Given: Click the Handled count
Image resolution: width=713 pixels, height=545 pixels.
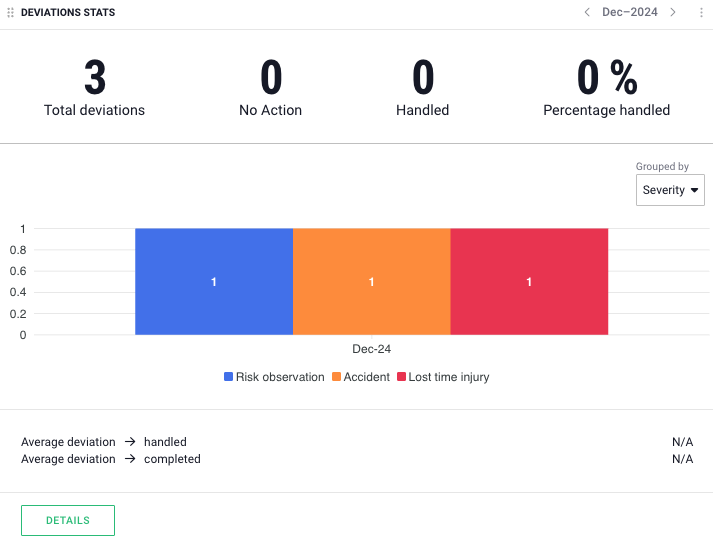Looking at the screenshot, I should pos(423,78).
